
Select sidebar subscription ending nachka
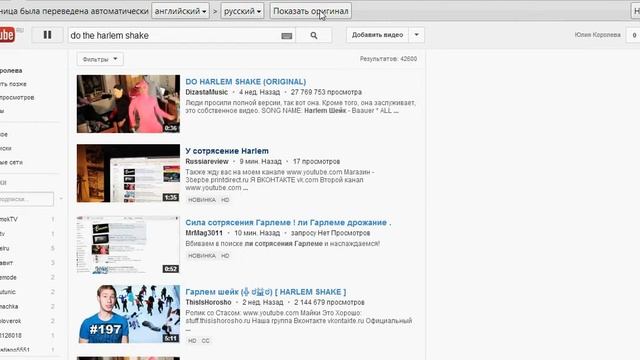pyautogui.click(x=9, y=307)
